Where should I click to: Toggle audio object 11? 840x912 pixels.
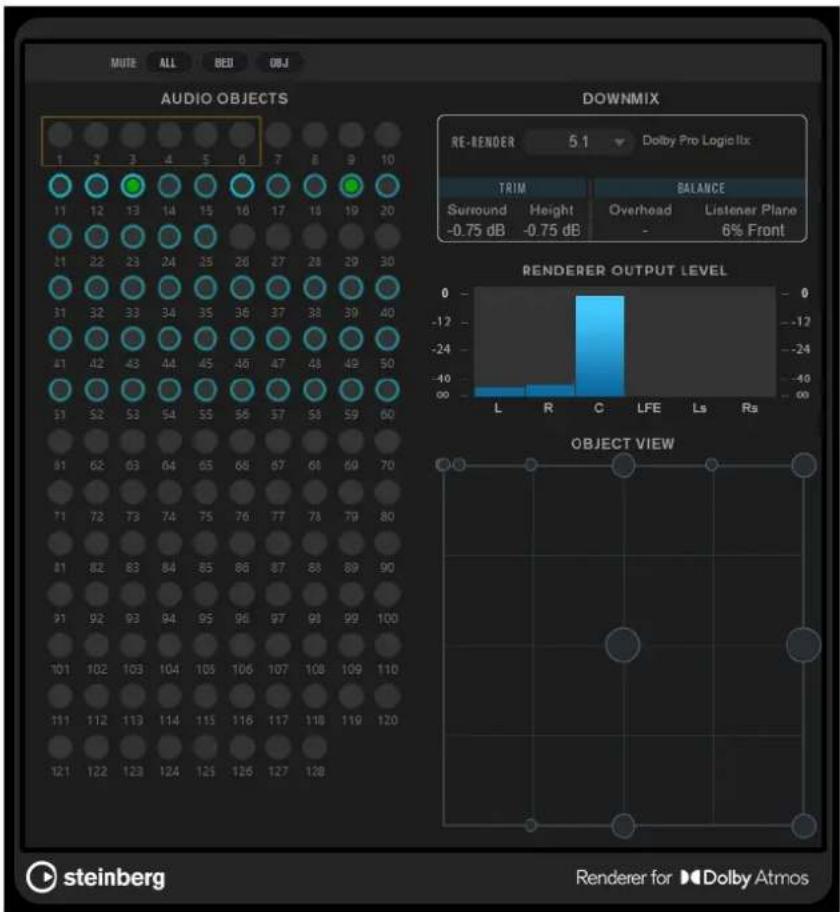coord(60,186)
